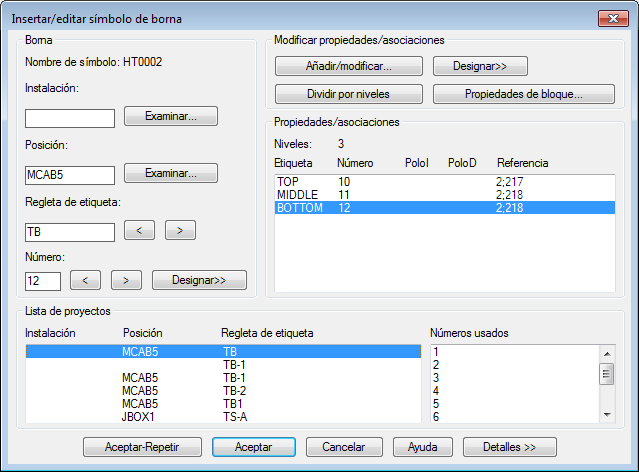Screen dimensions: 639x472
Task: Click reference 2;217 in TOP row
Action: point(509,182)
